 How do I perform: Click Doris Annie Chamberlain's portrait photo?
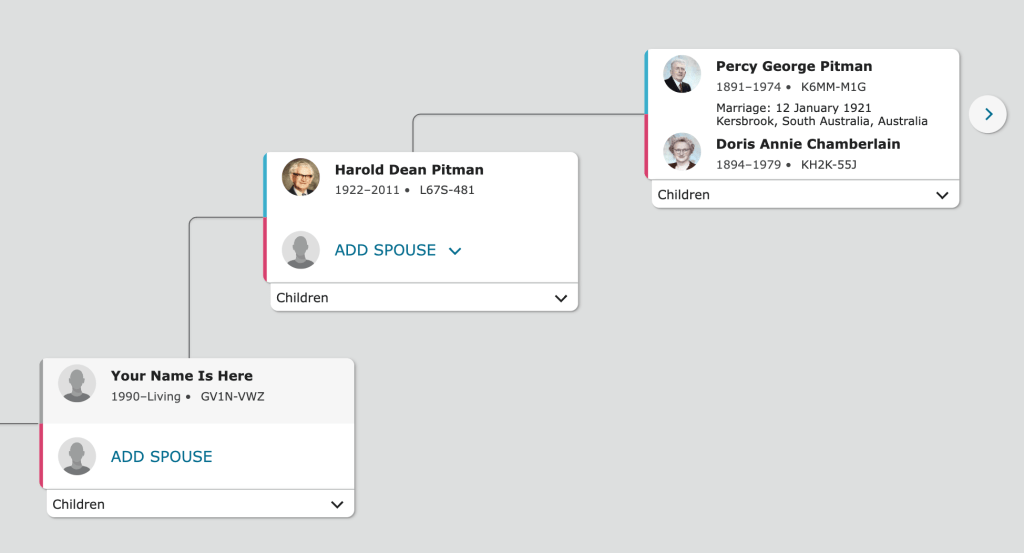682,152
